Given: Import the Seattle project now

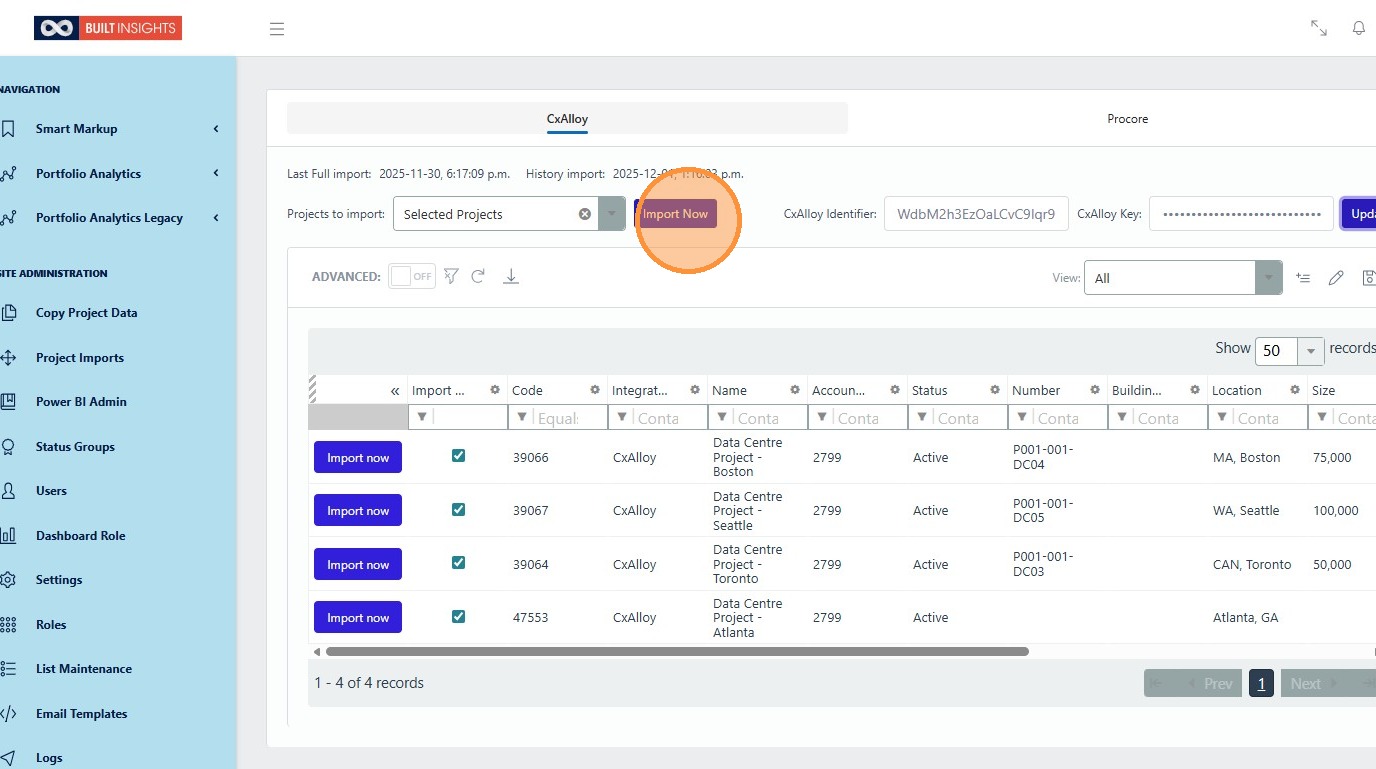Looking at the screenshot, I should click(358, 510).
